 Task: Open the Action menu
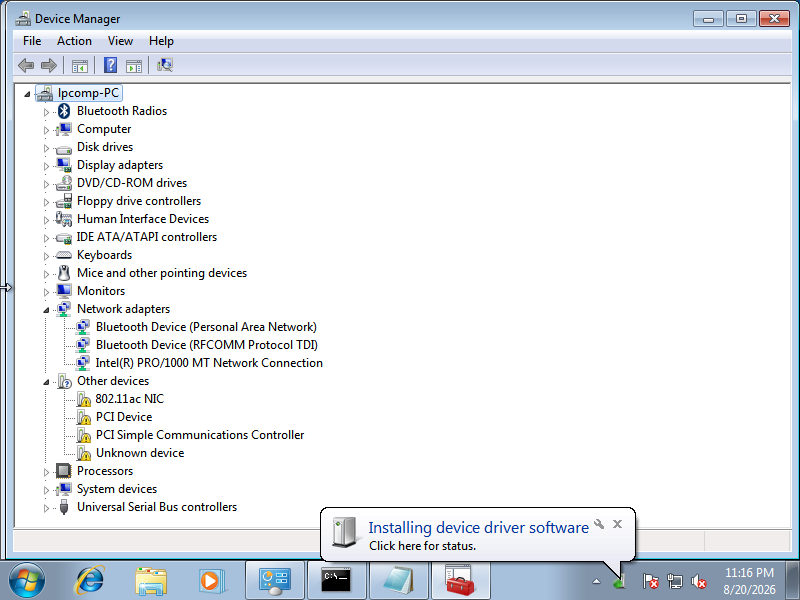[74, 41]
